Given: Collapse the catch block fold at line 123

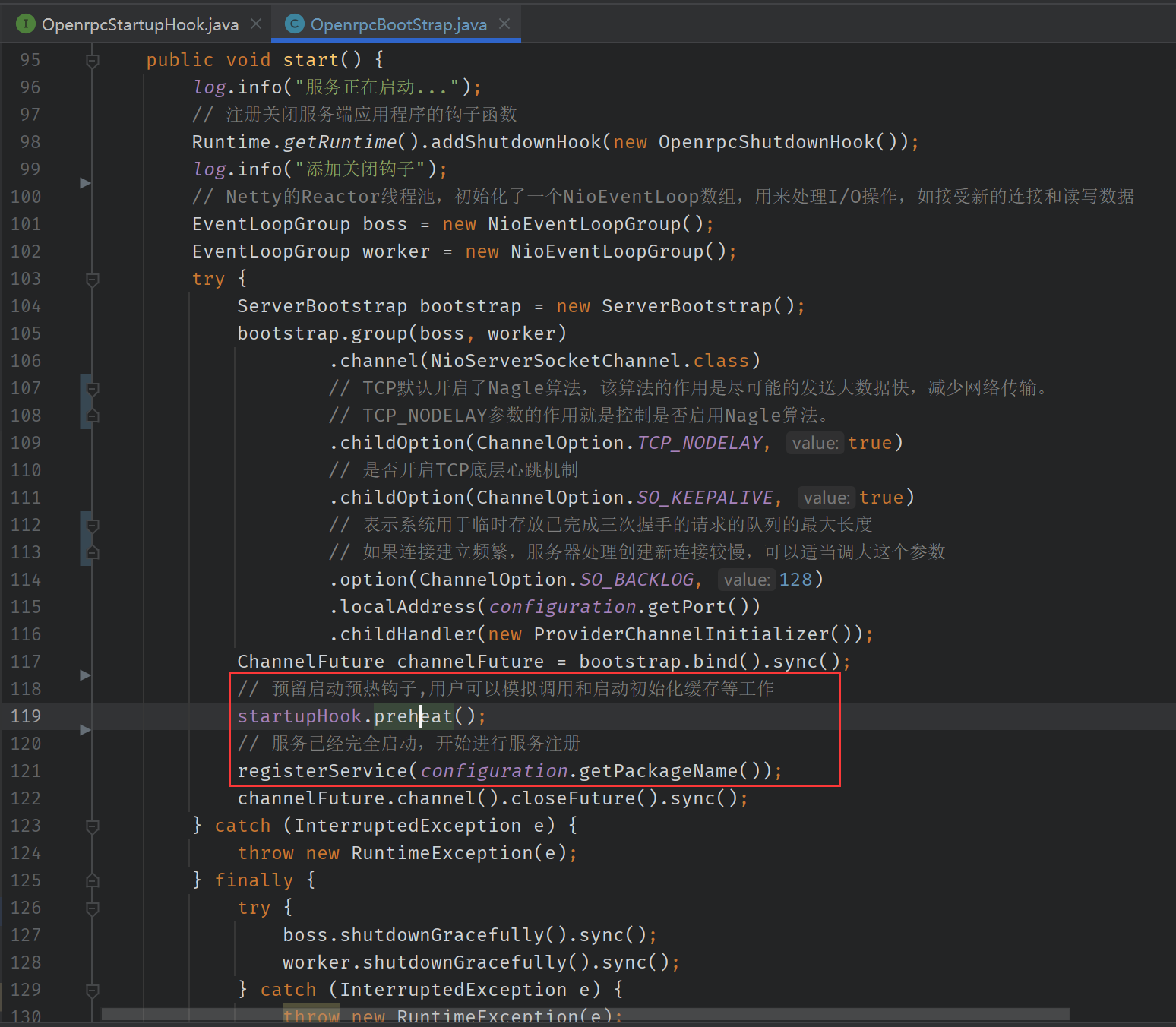Looking at the screenshot, I should tap(93, 826).
